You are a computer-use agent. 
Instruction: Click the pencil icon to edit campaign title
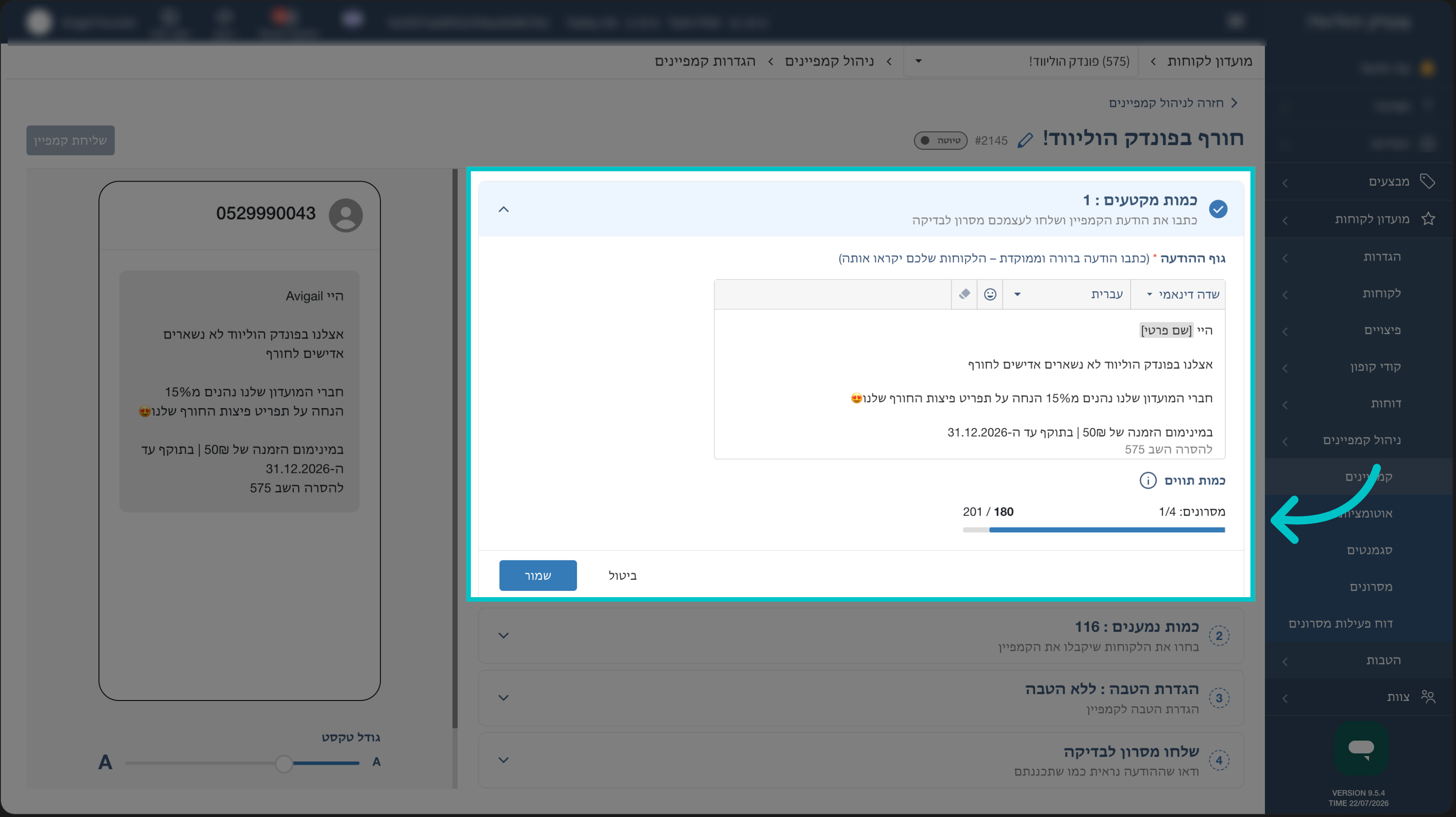click(x=1025, y=140)
